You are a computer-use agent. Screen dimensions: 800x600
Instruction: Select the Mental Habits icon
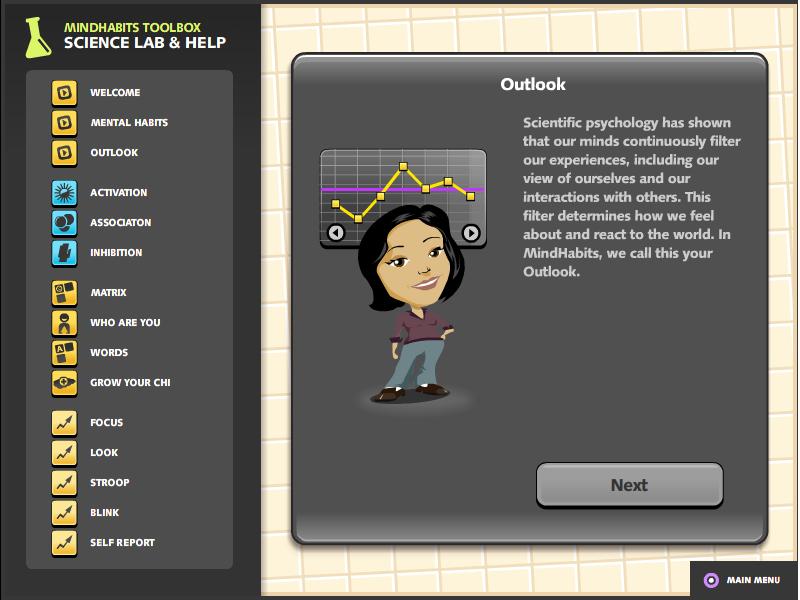click(x=65, y=123)
